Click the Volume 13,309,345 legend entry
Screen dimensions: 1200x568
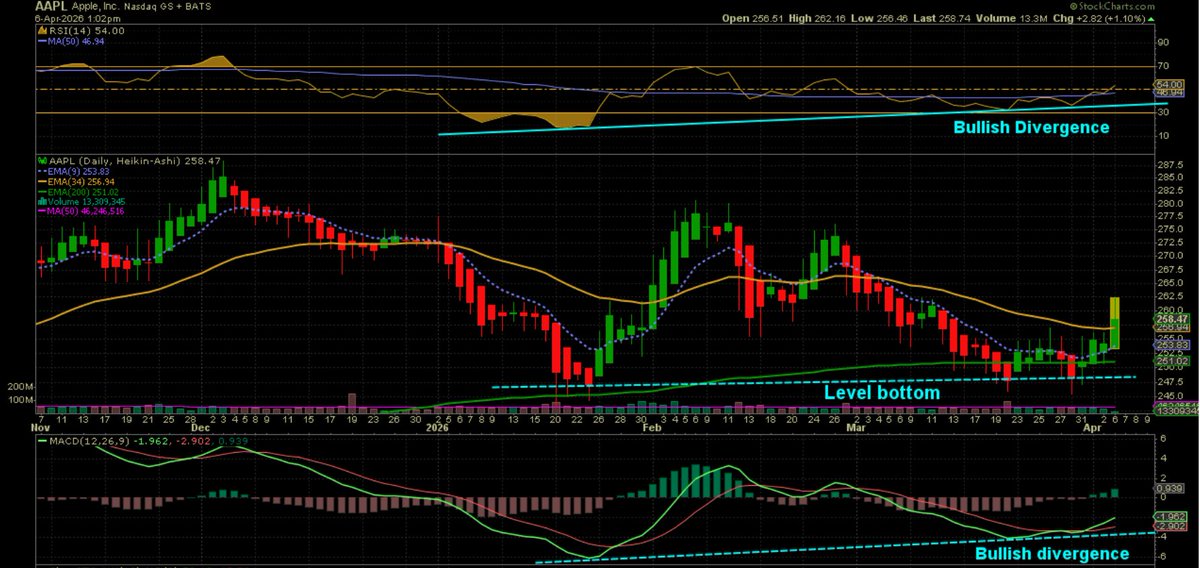[x=81, y=201]
